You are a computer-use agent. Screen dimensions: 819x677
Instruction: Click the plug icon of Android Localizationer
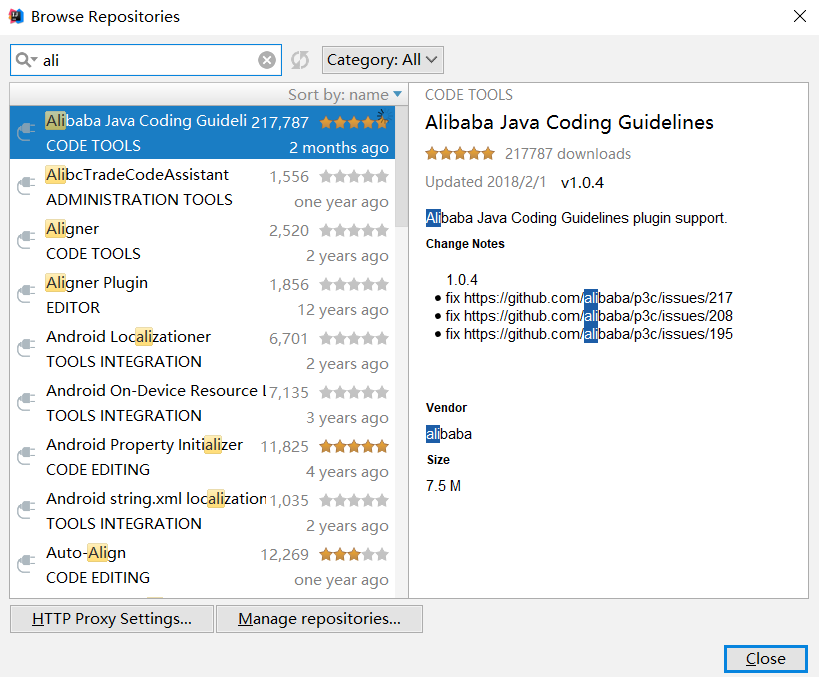26,347
